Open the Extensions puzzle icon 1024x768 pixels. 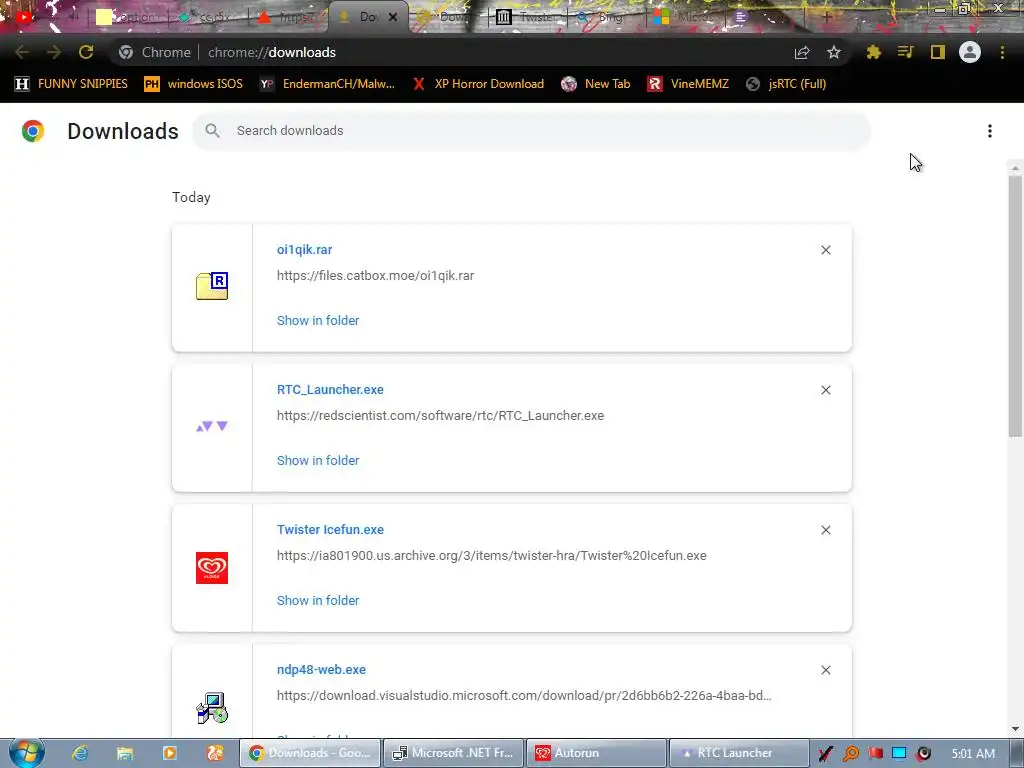874,52
